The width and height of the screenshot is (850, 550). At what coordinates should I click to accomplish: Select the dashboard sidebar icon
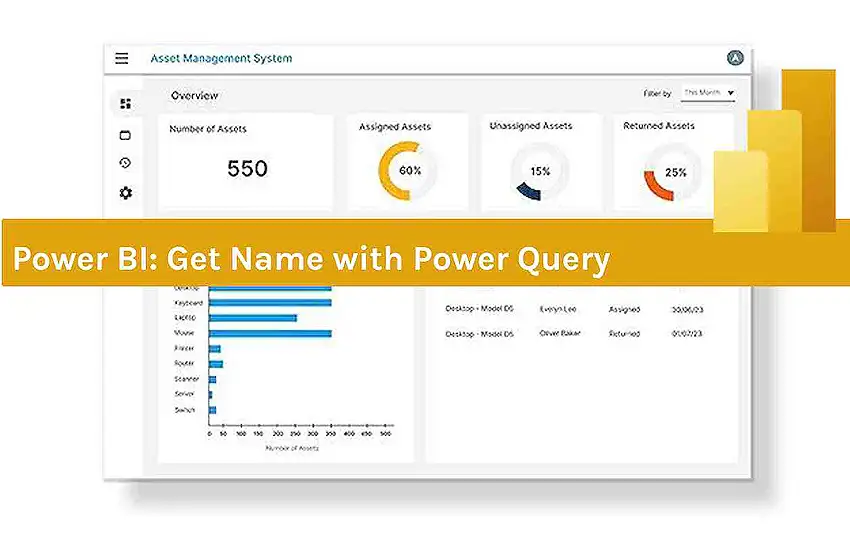click(125, 103)
